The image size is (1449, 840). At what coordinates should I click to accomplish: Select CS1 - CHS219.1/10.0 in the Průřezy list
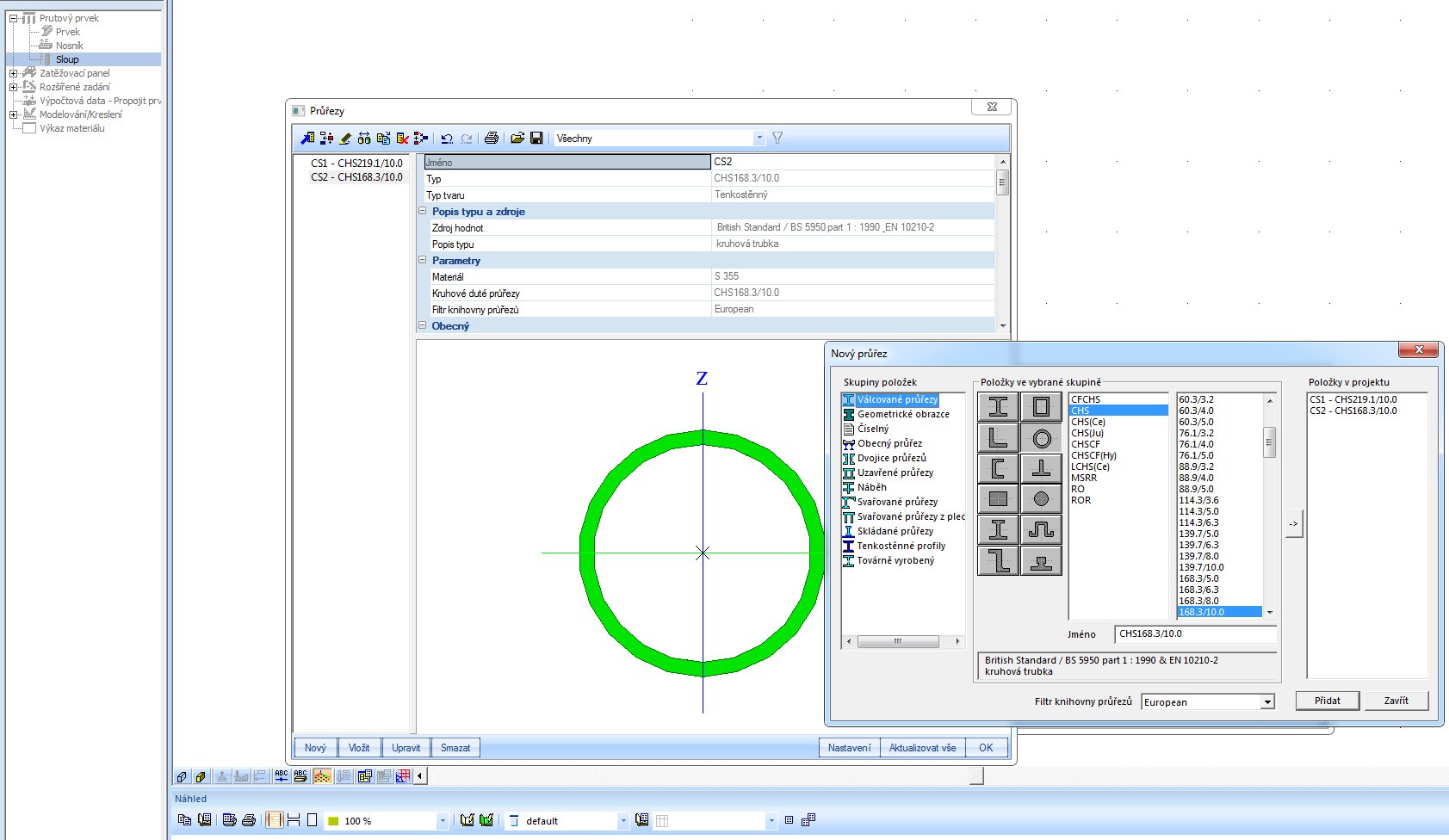coord(356,163)
